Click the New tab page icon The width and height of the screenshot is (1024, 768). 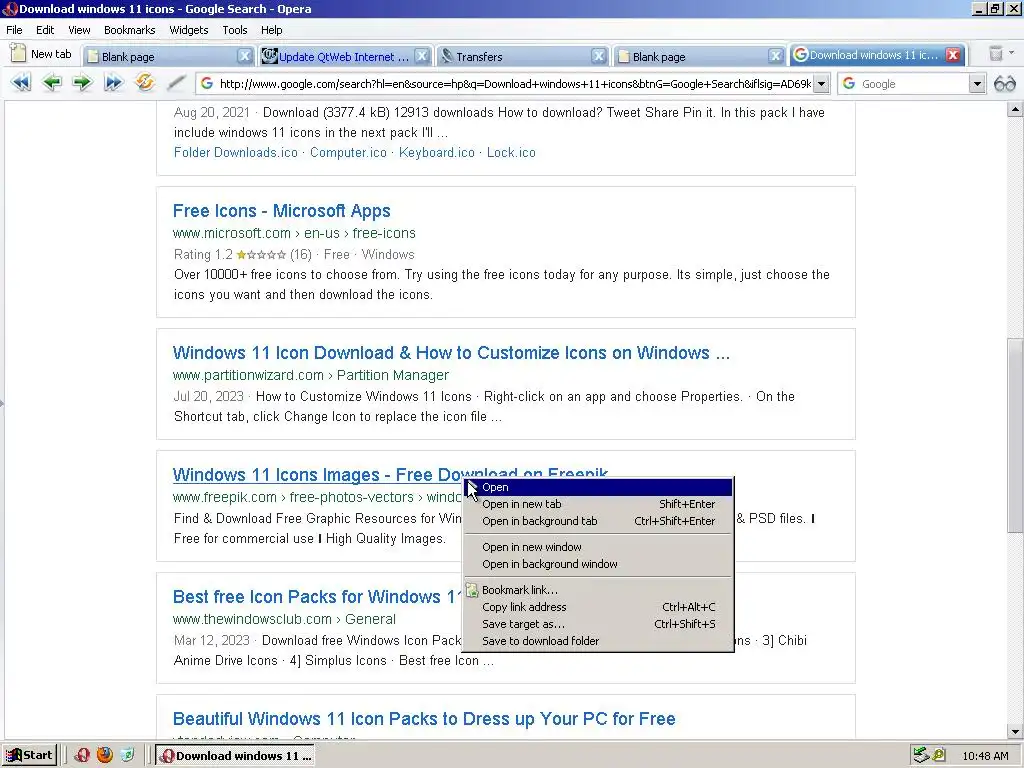click(x=19, y=54)
